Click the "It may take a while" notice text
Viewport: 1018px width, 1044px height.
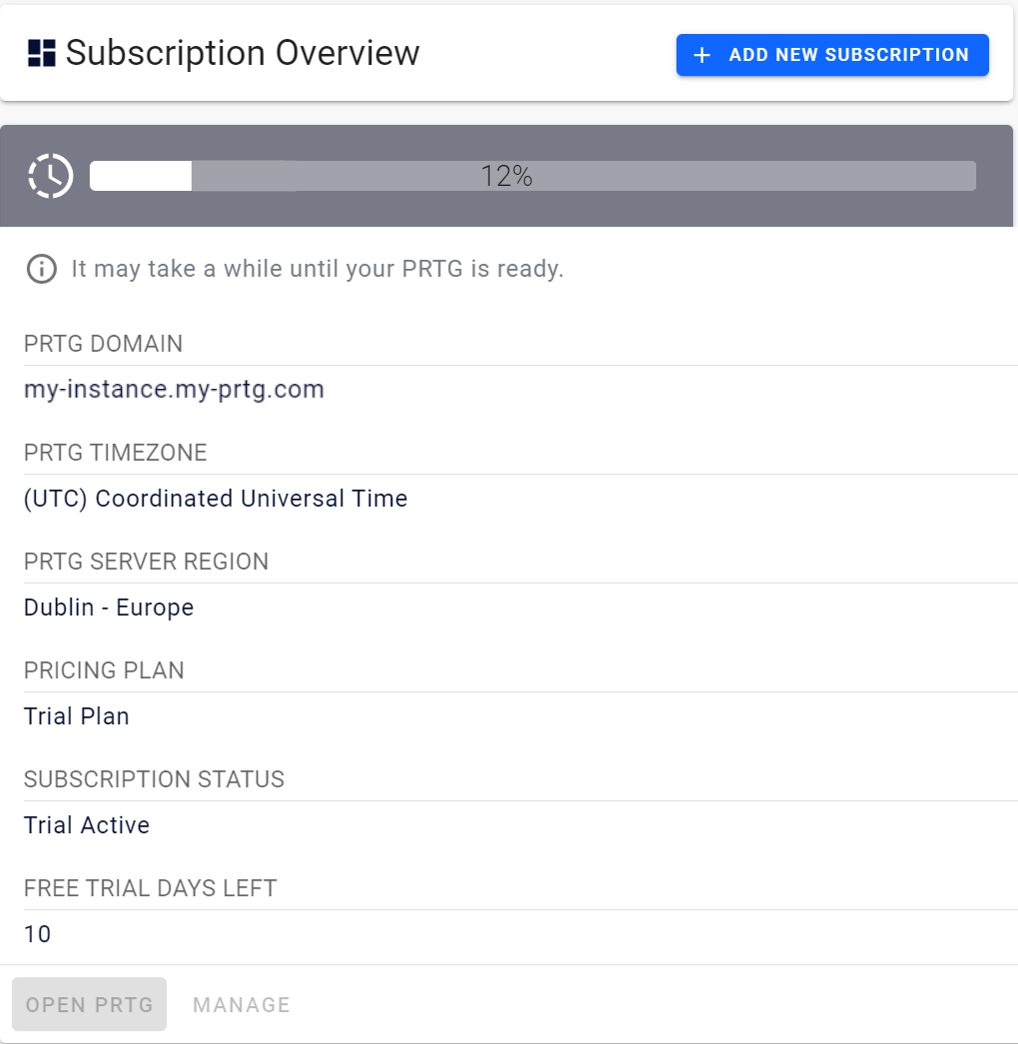click(x=317, y=269)
